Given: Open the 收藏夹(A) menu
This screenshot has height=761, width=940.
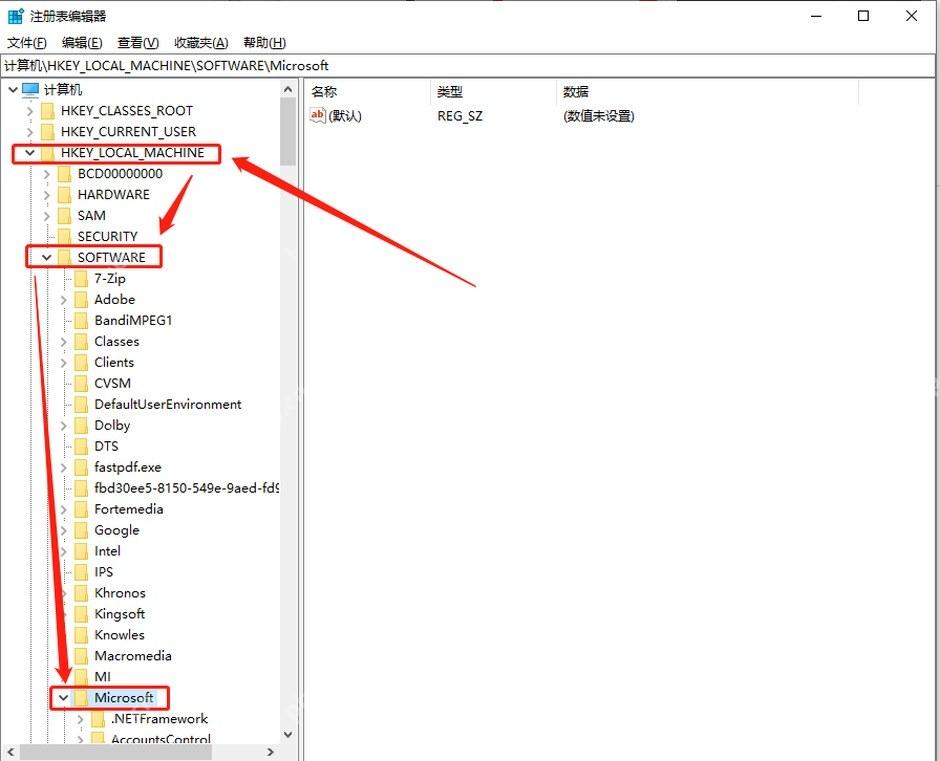Looking at the screenshot, I should [201, 43].
